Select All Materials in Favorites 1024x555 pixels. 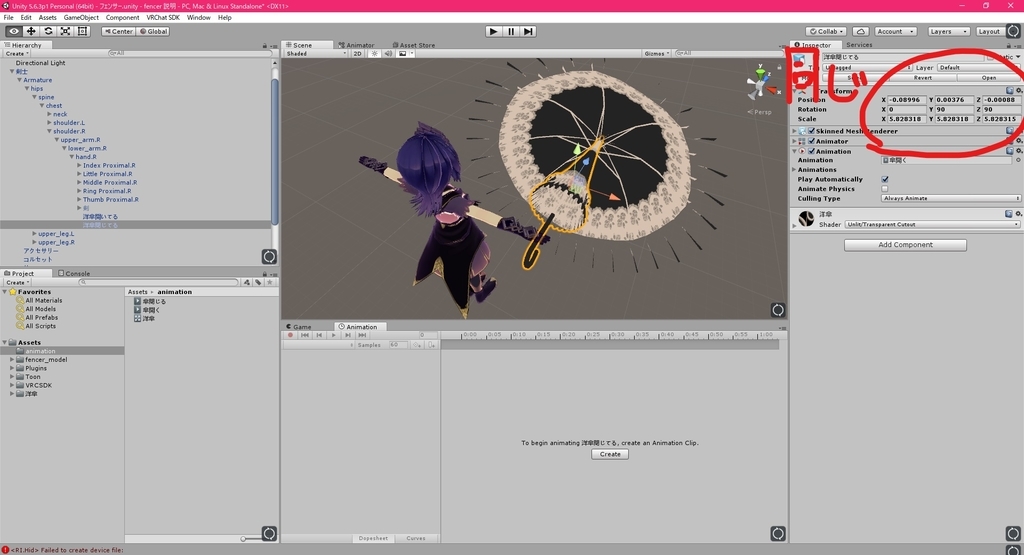pyautogui.click(x=43, y=300)
